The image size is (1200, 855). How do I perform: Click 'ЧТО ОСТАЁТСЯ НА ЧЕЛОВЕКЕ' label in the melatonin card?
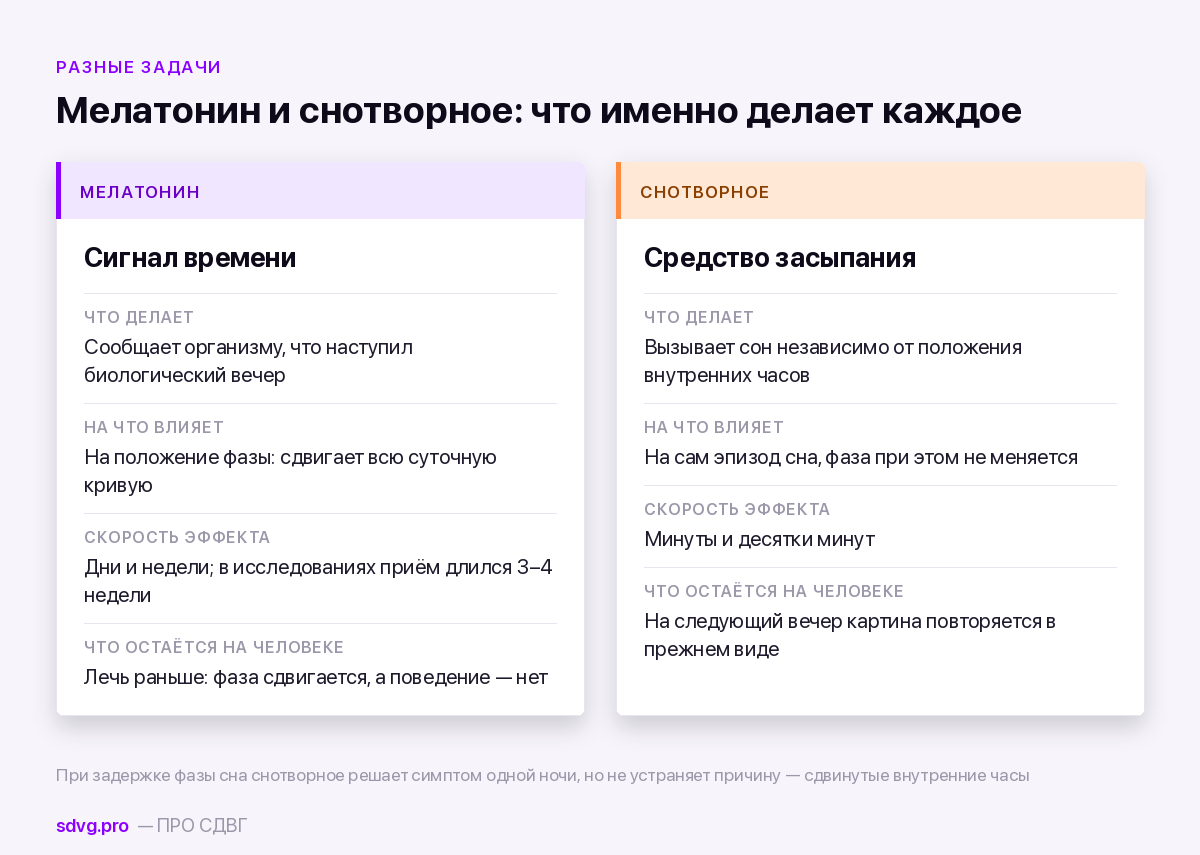[x=214, y=648]
